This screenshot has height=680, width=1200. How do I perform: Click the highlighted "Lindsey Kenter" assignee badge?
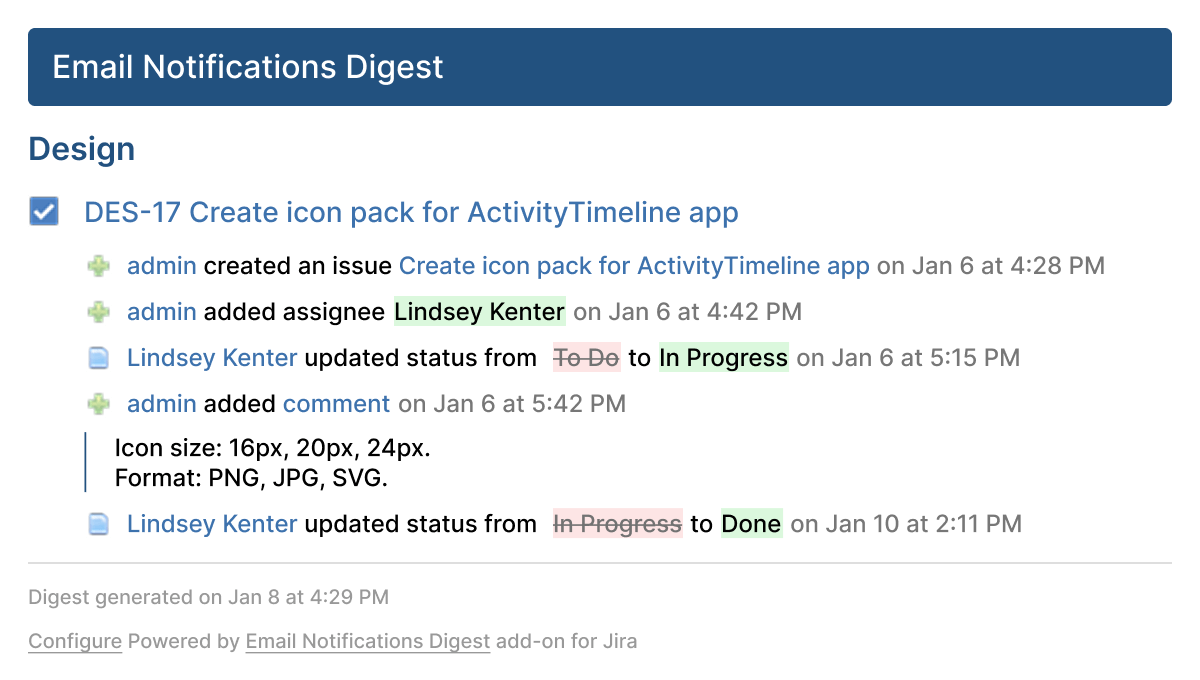(478, 311)
